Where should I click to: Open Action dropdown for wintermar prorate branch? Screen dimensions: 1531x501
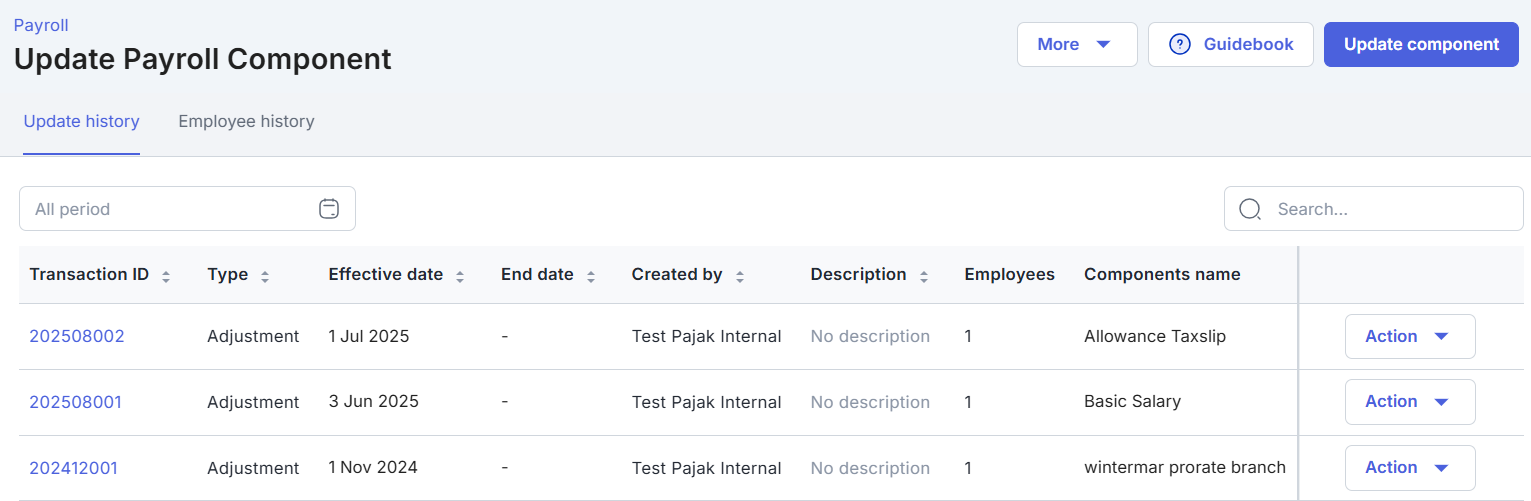coord(1409,468)
